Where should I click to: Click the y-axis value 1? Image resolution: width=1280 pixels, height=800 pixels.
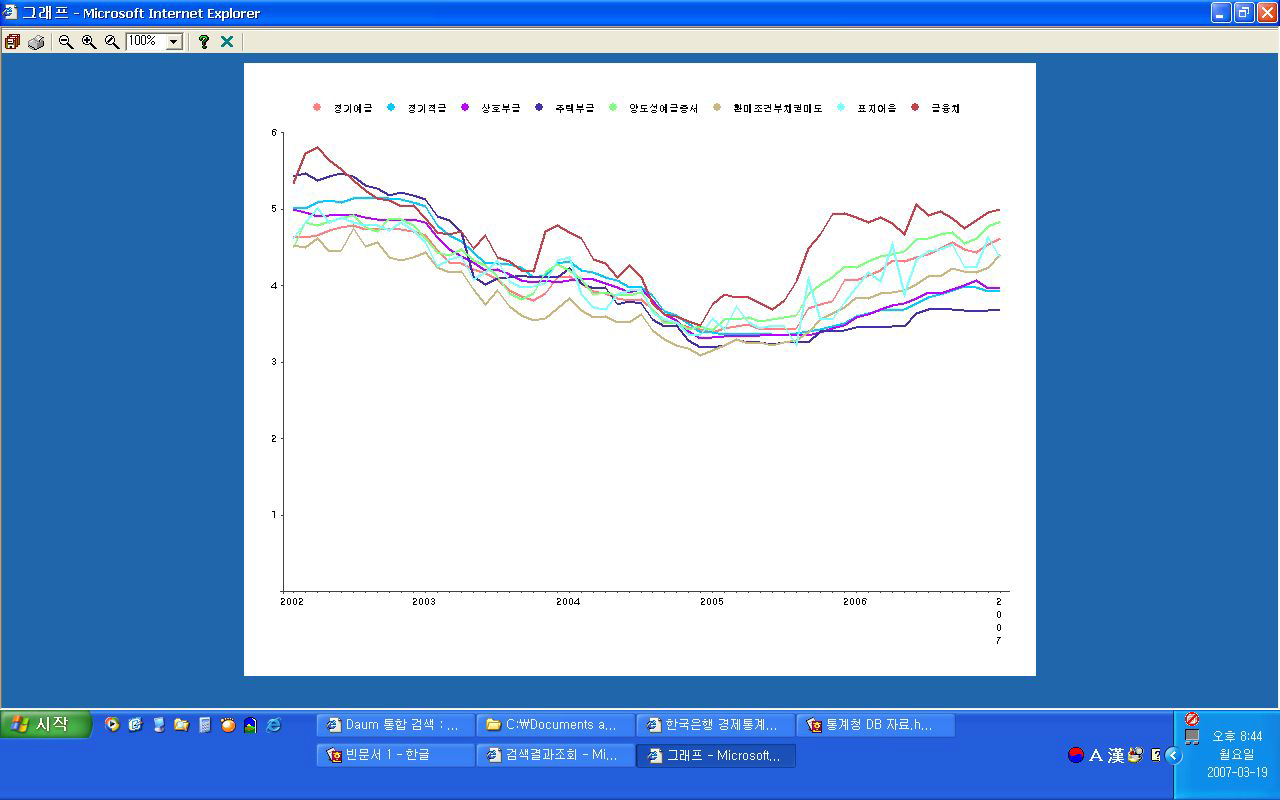pos(274,515)
